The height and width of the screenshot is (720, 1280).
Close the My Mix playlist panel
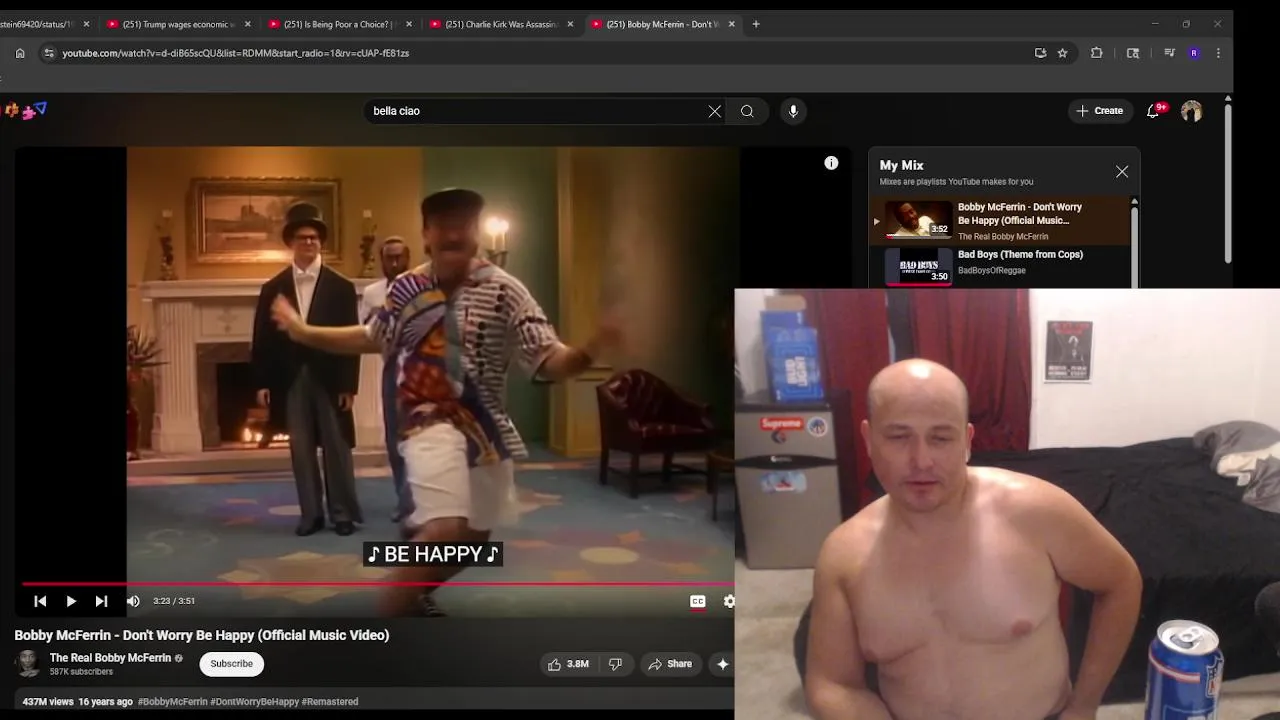click(1122, 172)
